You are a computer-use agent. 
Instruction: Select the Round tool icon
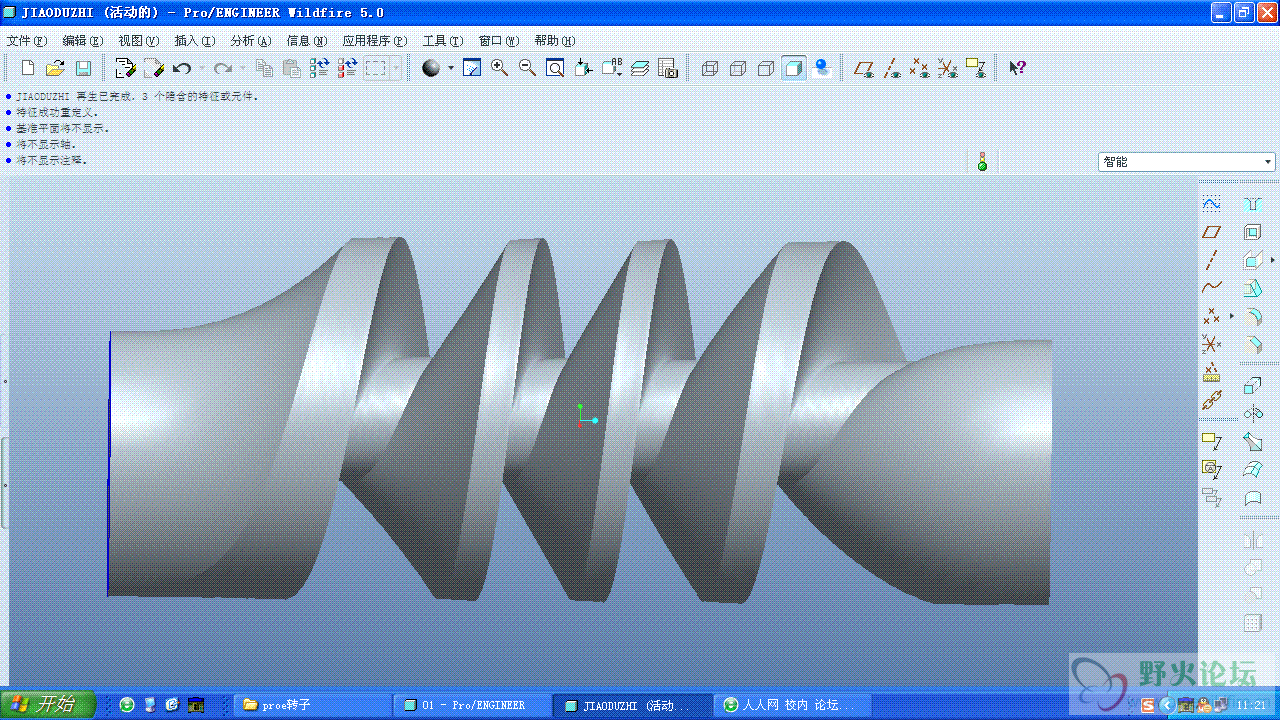pyautogui.click(x=1252, y=317)
